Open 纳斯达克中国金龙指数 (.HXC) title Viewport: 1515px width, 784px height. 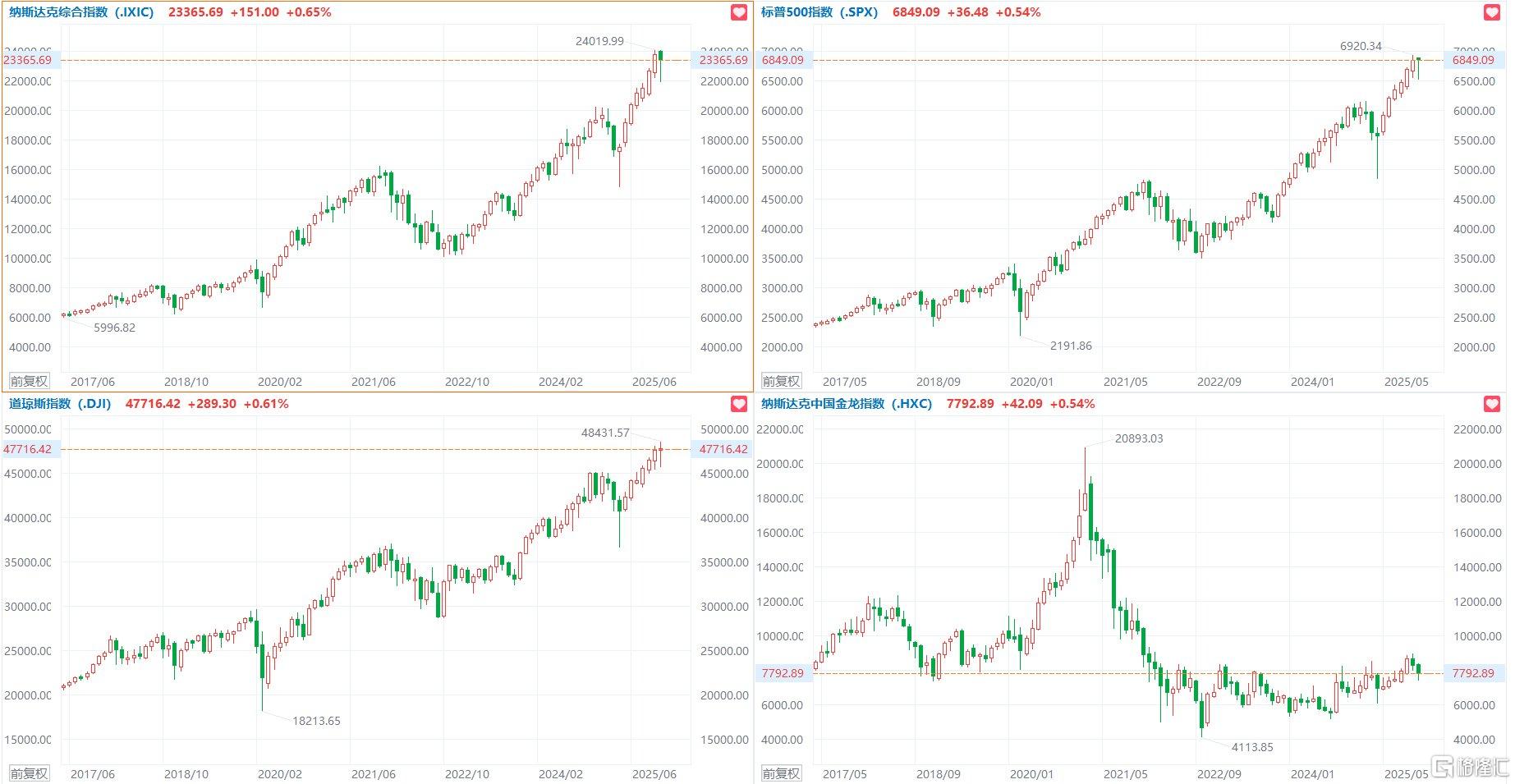tap(847, 404)
